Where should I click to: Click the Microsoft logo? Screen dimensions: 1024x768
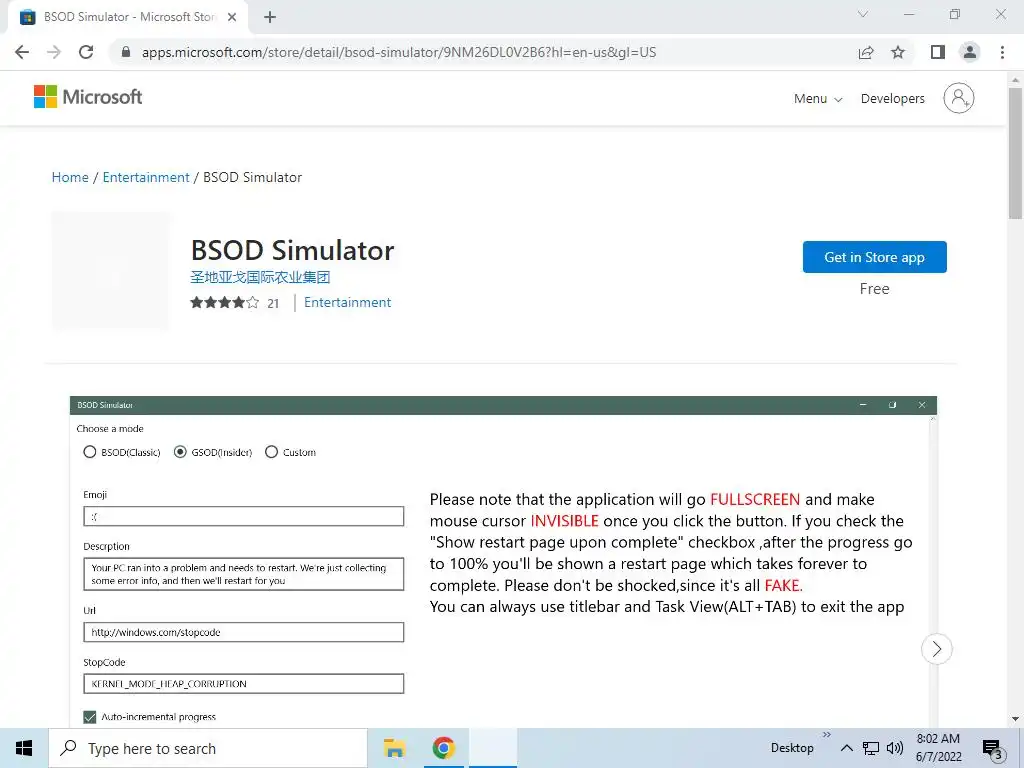click(88, 97)
